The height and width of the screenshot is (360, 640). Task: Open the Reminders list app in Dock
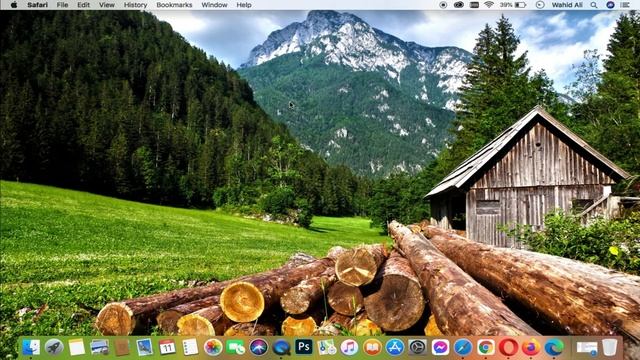tap(190, 347)
